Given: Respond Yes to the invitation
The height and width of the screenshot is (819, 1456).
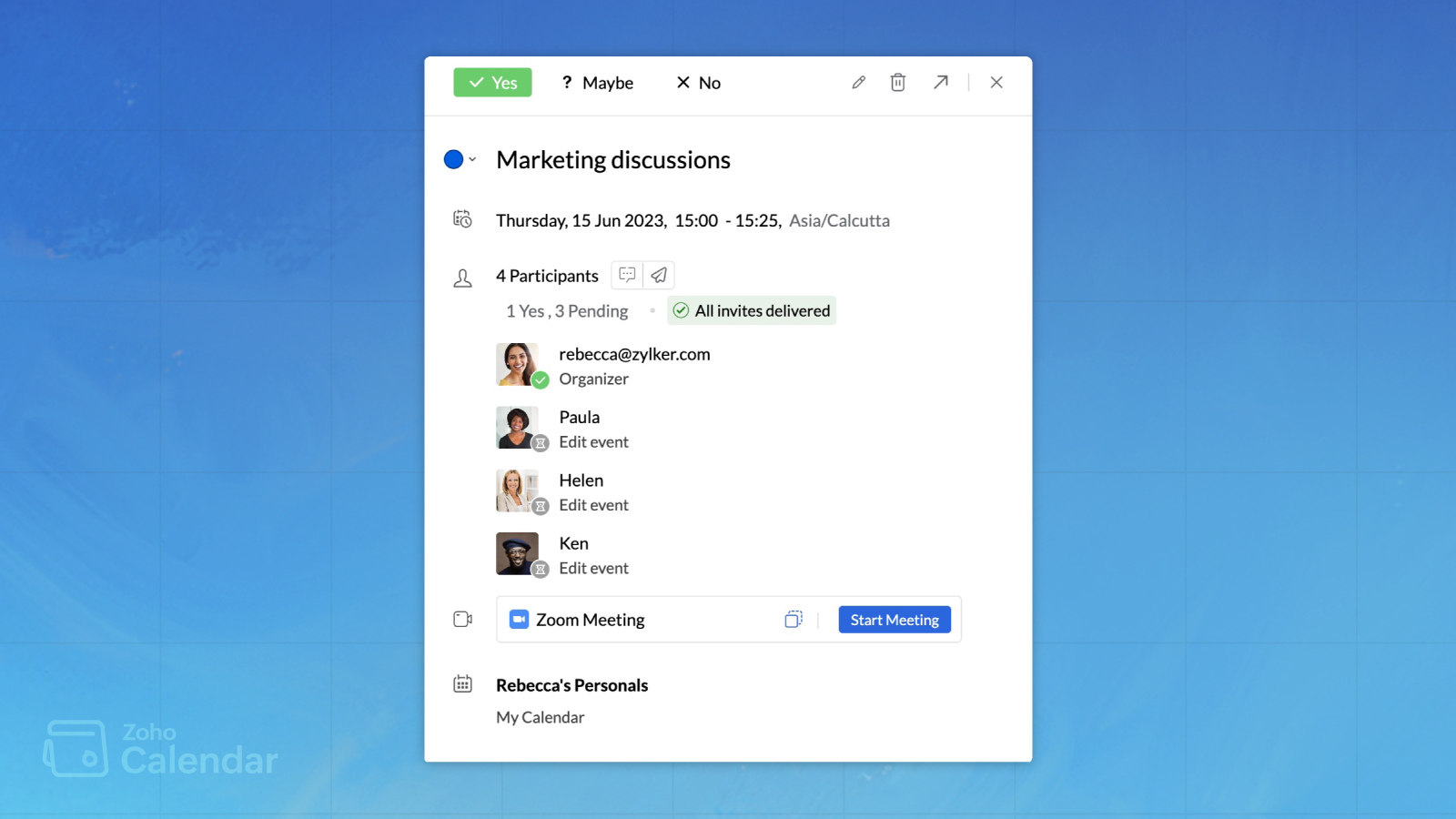Looking at the screenshot, I should 492,83.
